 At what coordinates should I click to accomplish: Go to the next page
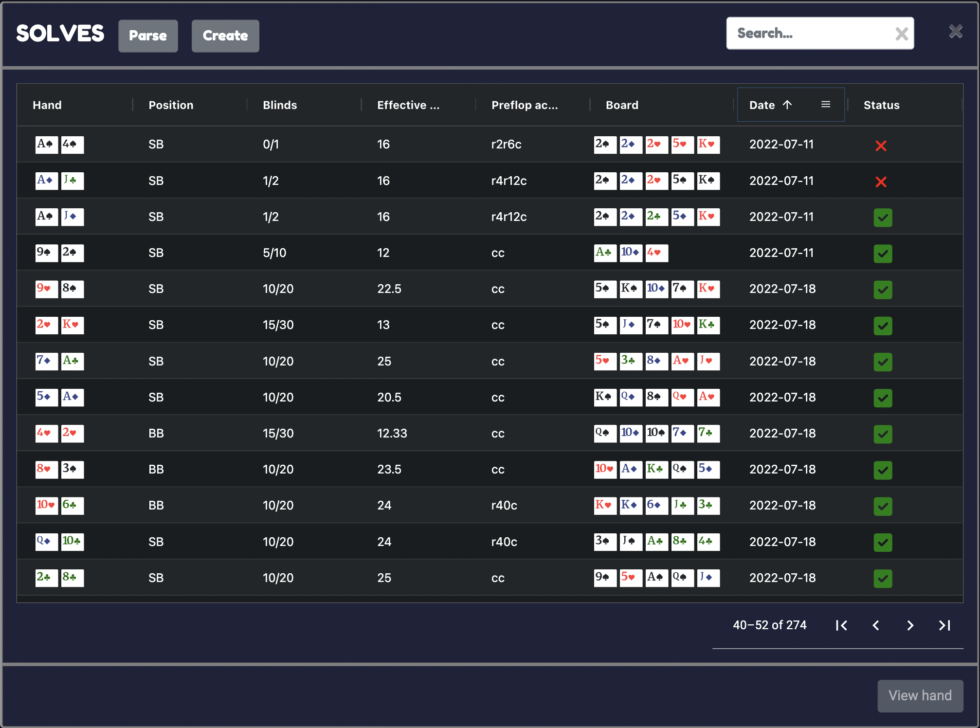pyautogui.click(x=910, y=625)
